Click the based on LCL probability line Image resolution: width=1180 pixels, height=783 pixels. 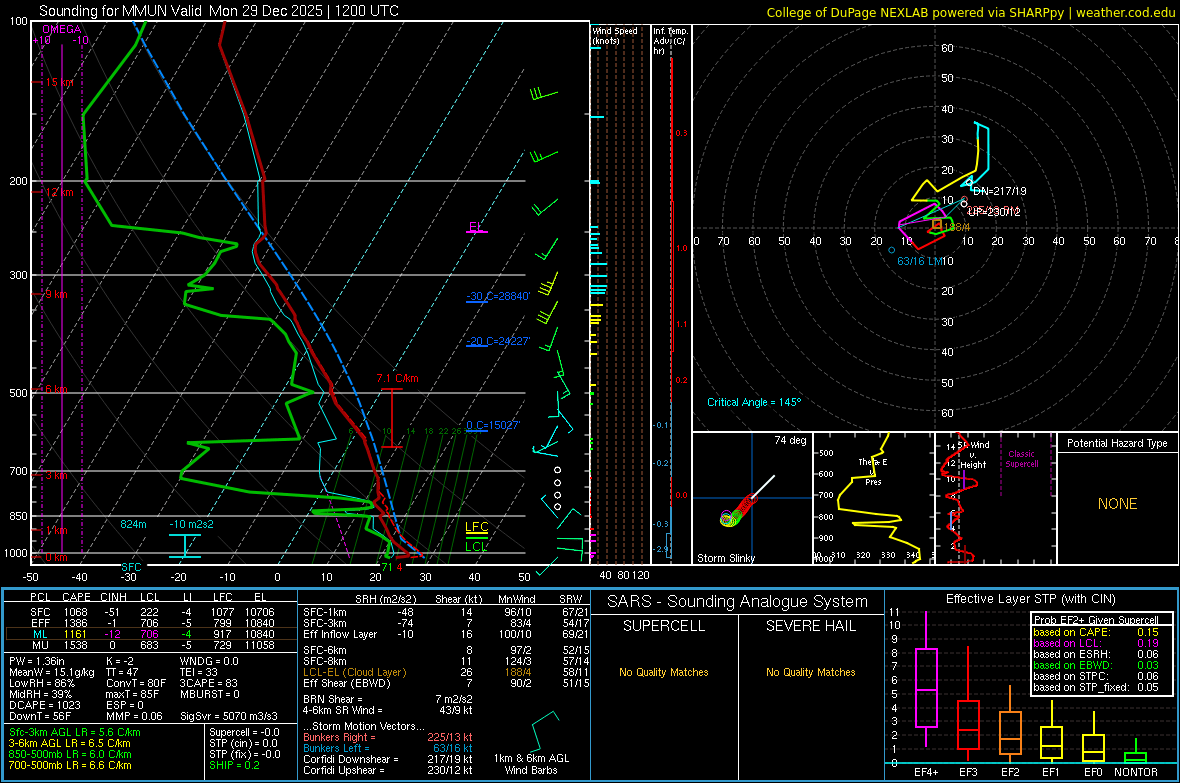point(1096,643)
